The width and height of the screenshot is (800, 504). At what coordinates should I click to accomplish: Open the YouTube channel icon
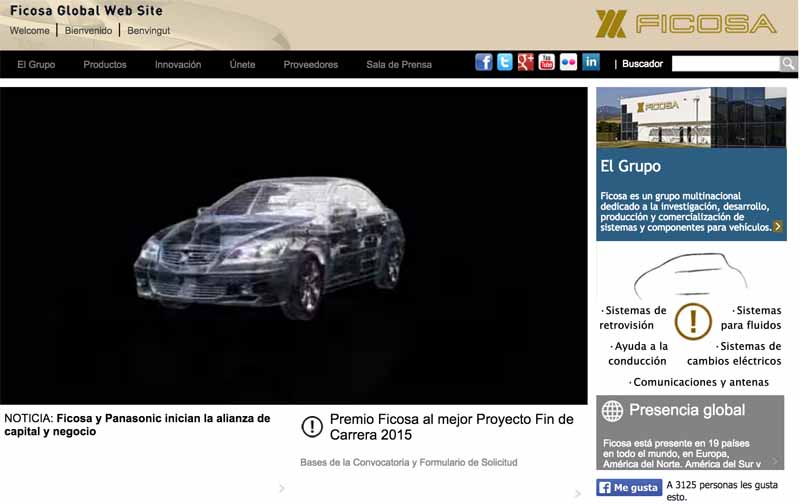coord(546,62)
